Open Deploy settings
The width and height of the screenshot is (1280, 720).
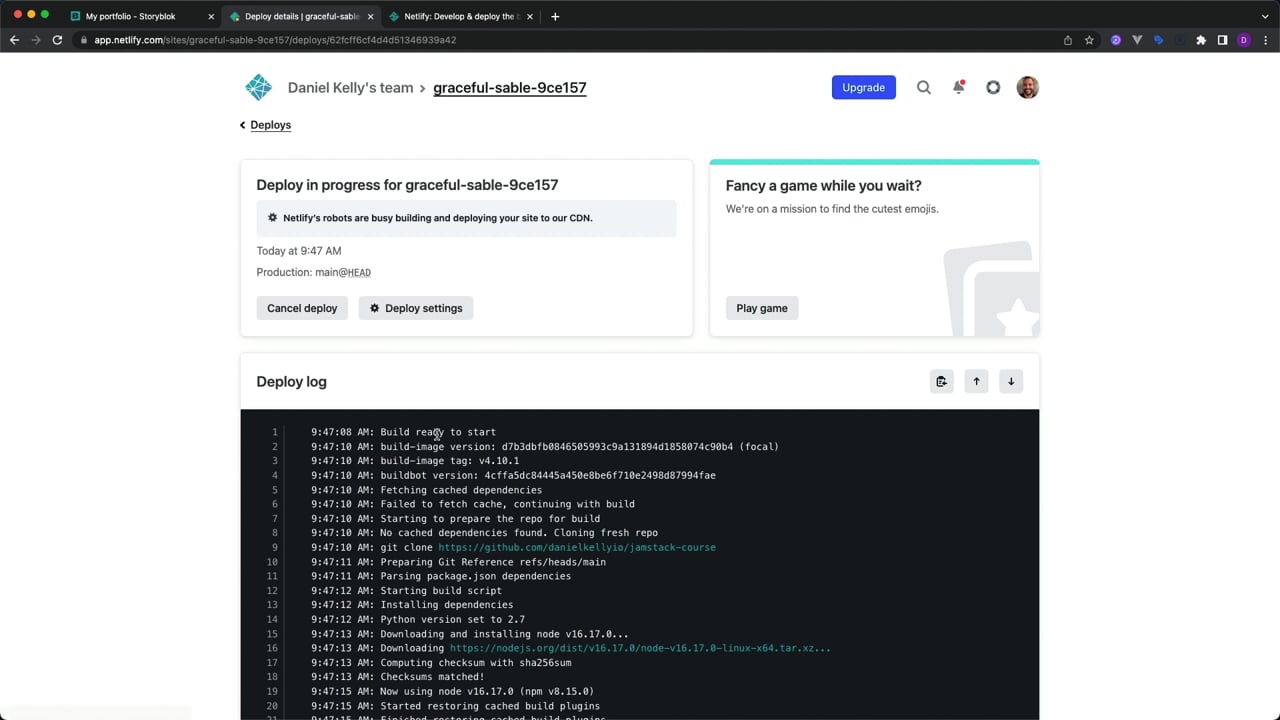tap(416, 308)
